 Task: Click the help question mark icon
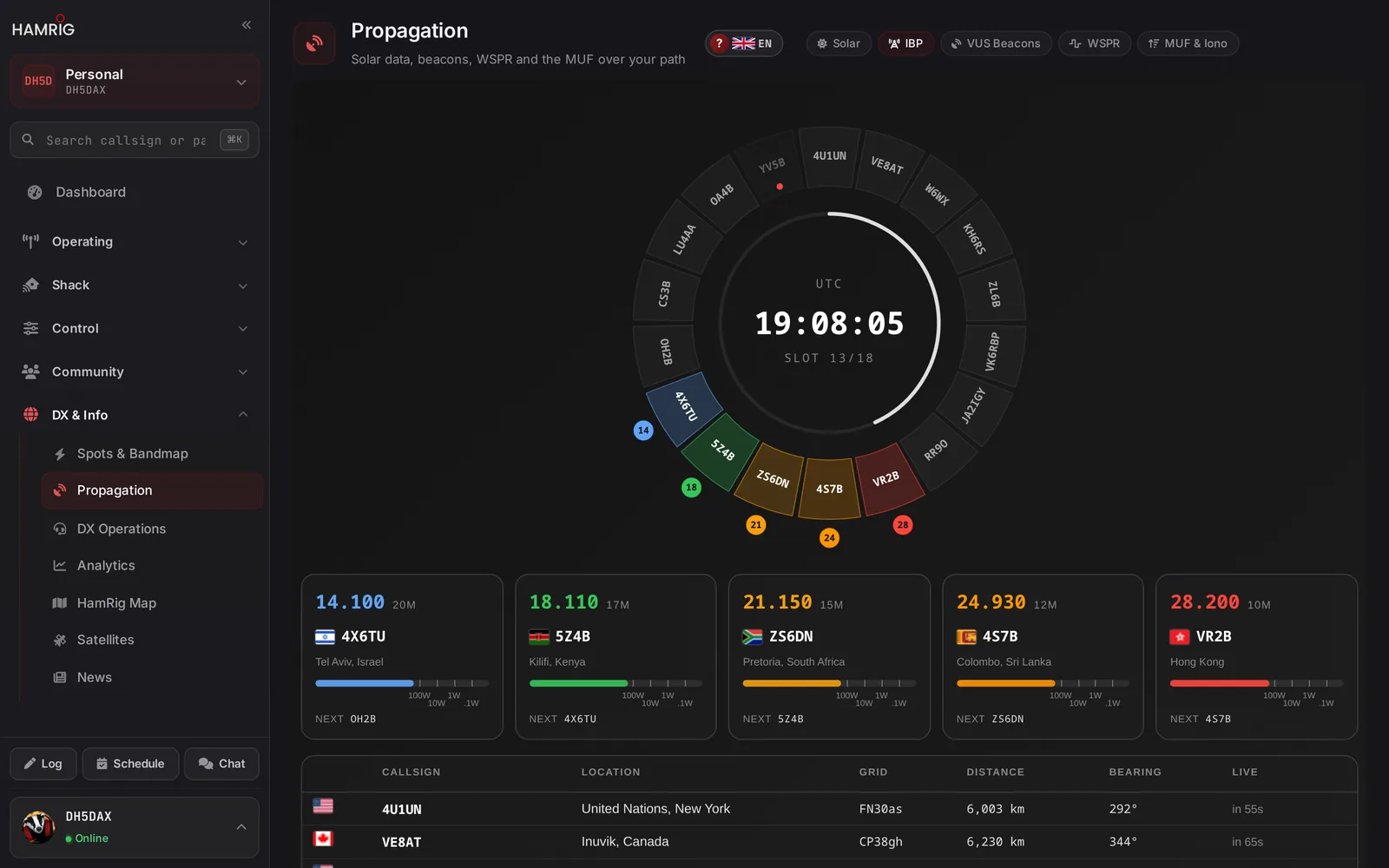(x=719, y=43)
